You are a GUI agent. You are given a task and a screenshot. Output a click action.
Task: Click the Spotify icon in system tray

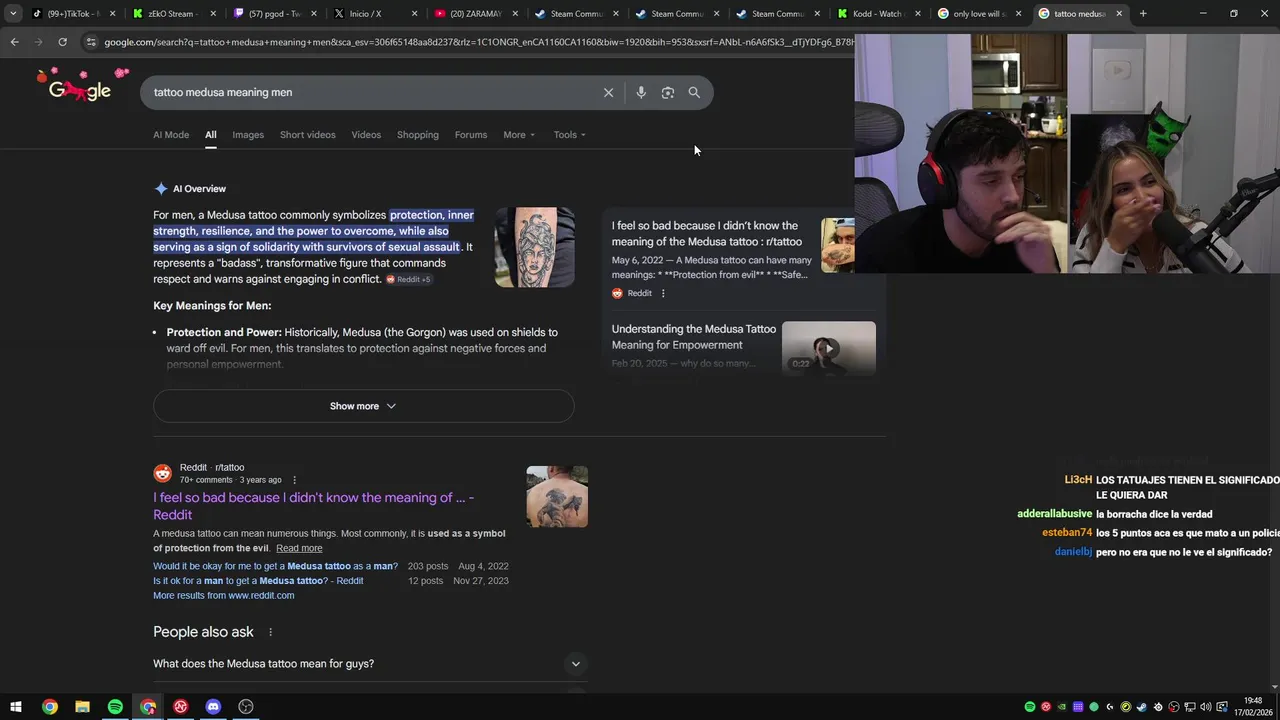[x=1030, y=707]
